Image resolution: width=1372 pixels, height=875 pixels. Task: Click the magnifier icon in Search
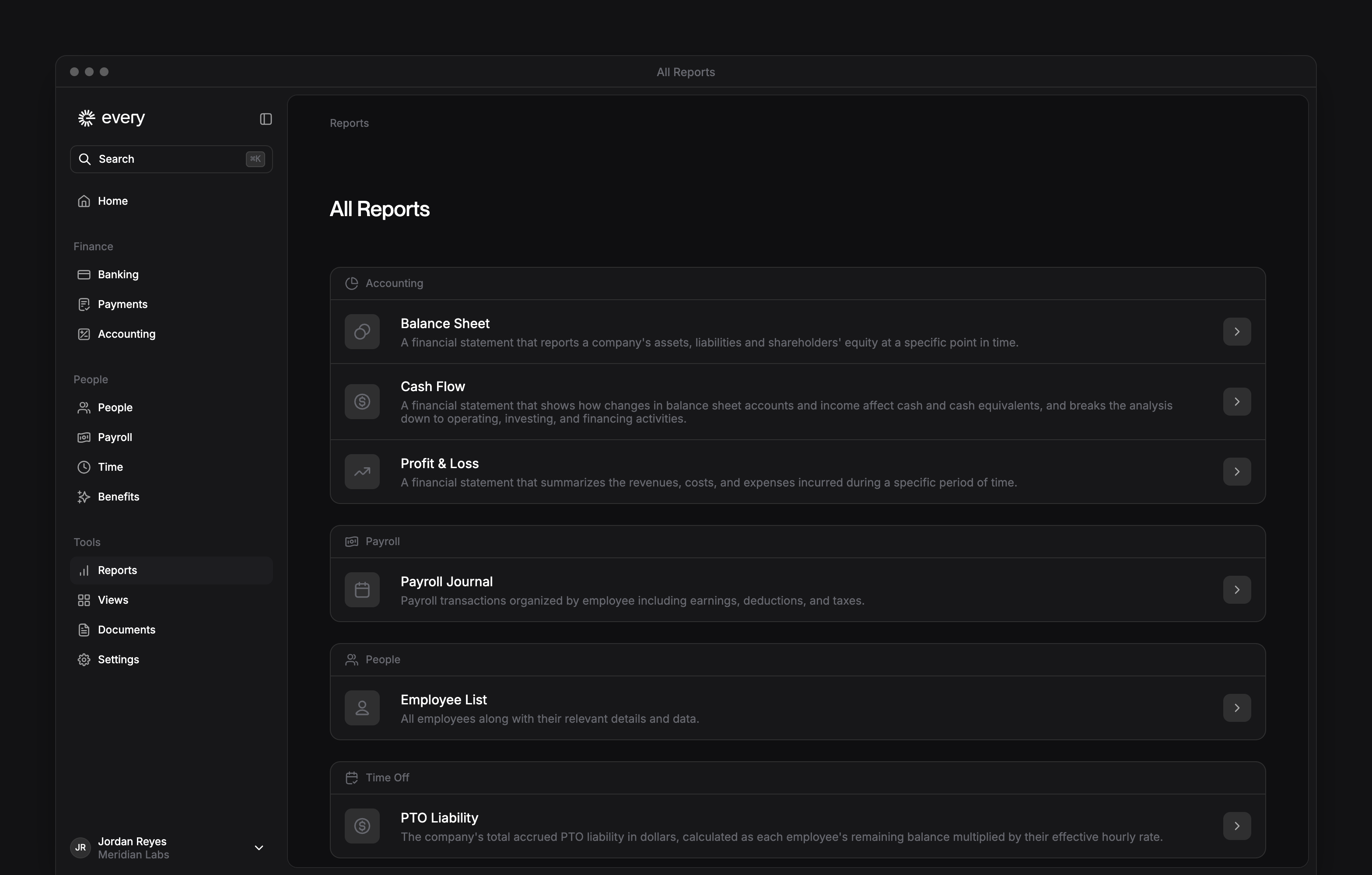[84, 159]
